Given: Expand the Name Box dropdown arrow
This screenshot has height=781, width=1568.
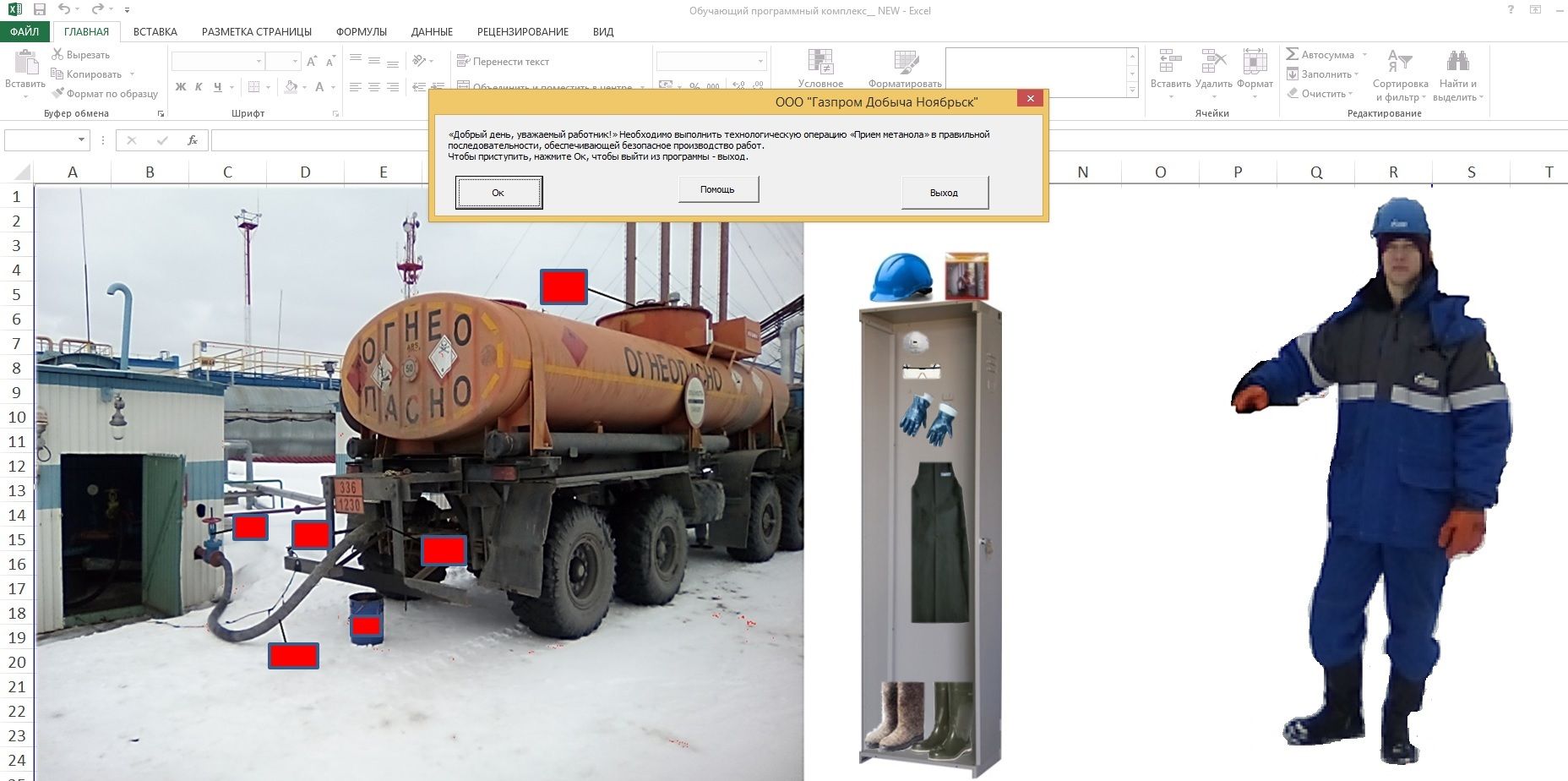Looking at the screenshot, I should tap(81, 139).
